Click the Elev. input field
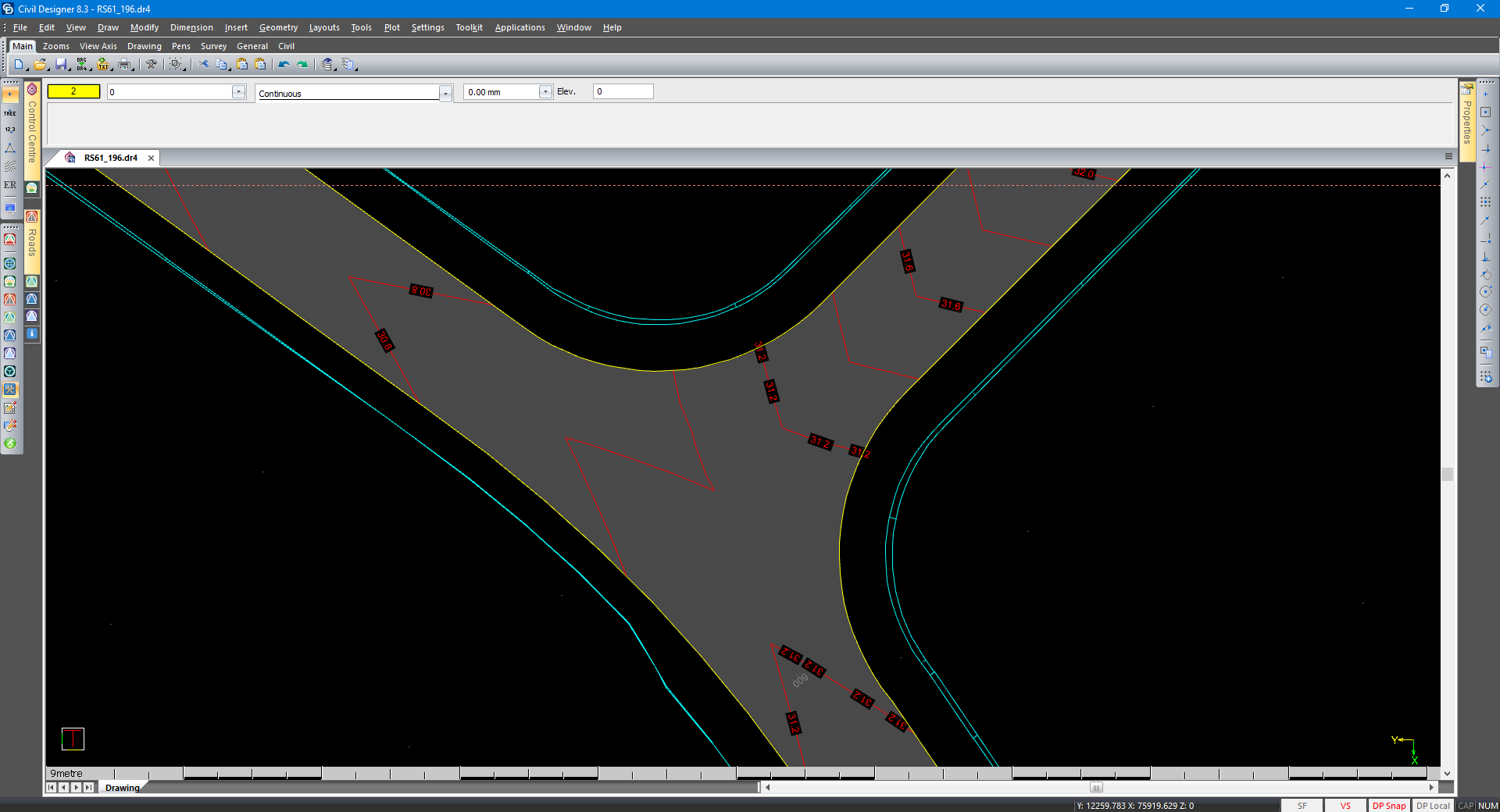Image resolution: width=1500 pixels, height=812 pixels. point(623,91)
